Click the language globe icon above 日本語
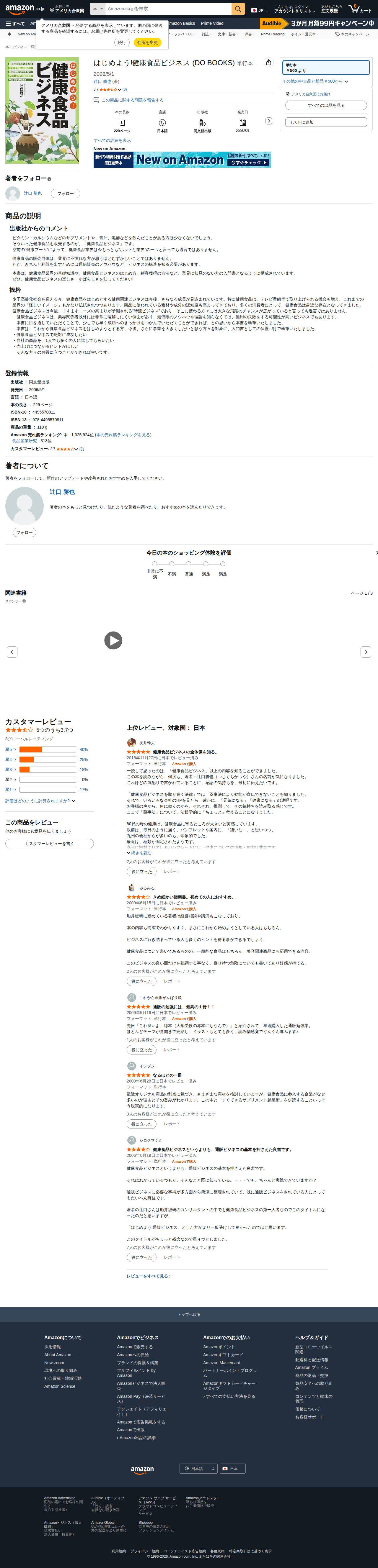This screenshot has width=378, height=1568. click(162, 122)
